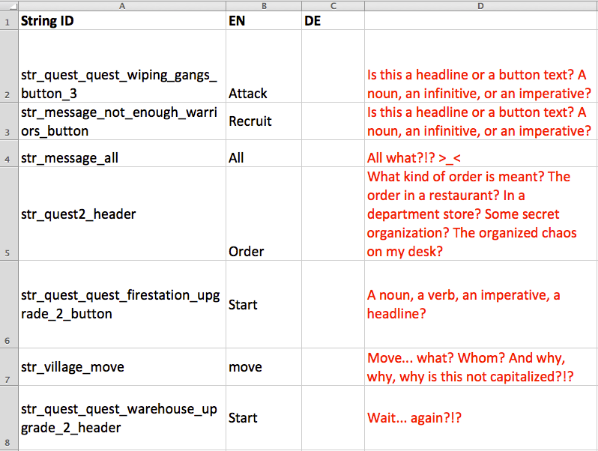Image resolution: width=598 pixels, height=451 pixels.
Task: Select row 8 header
Action: click(9, 418)
